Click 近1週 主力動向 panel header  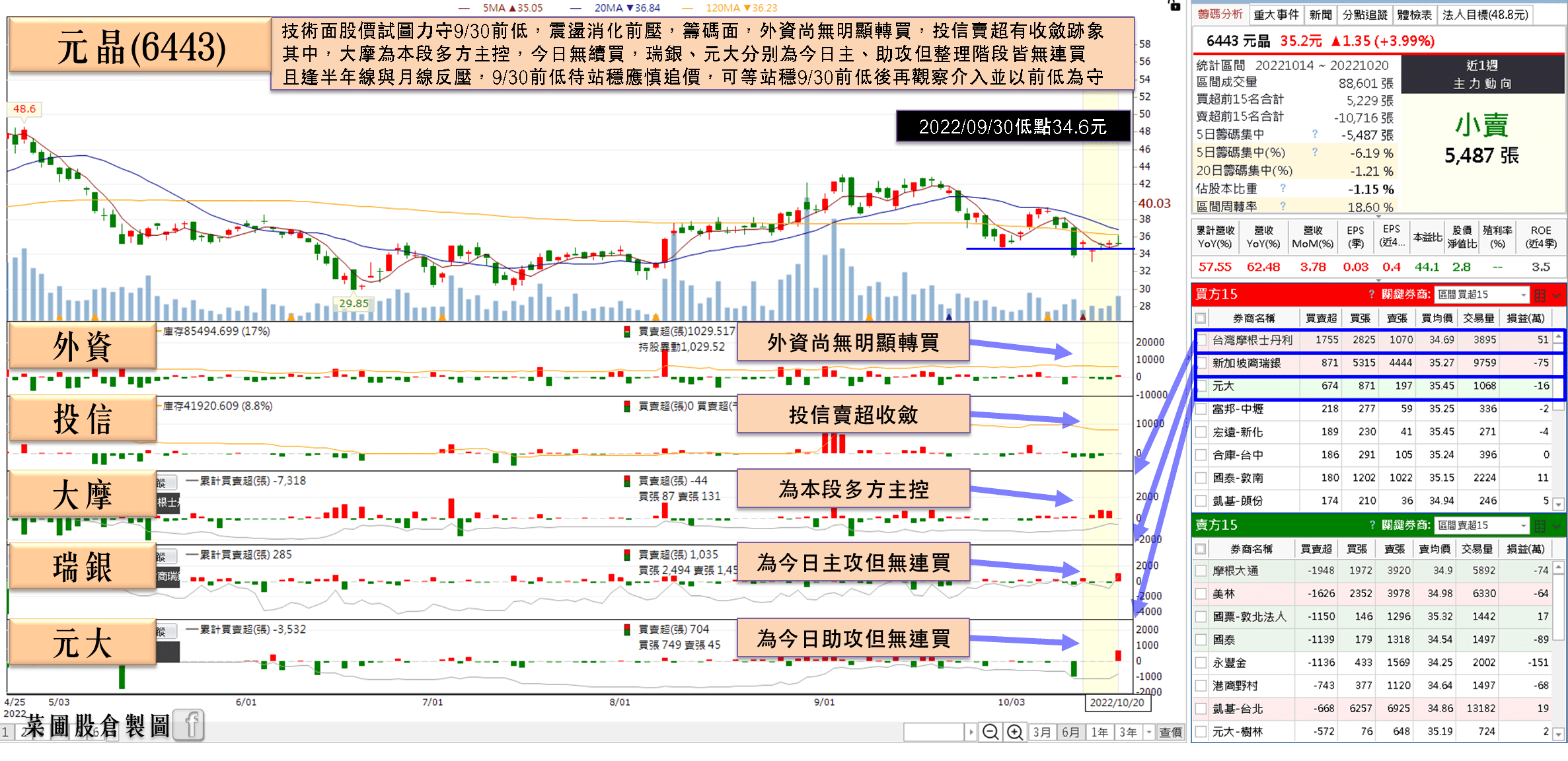[1482, 74]
